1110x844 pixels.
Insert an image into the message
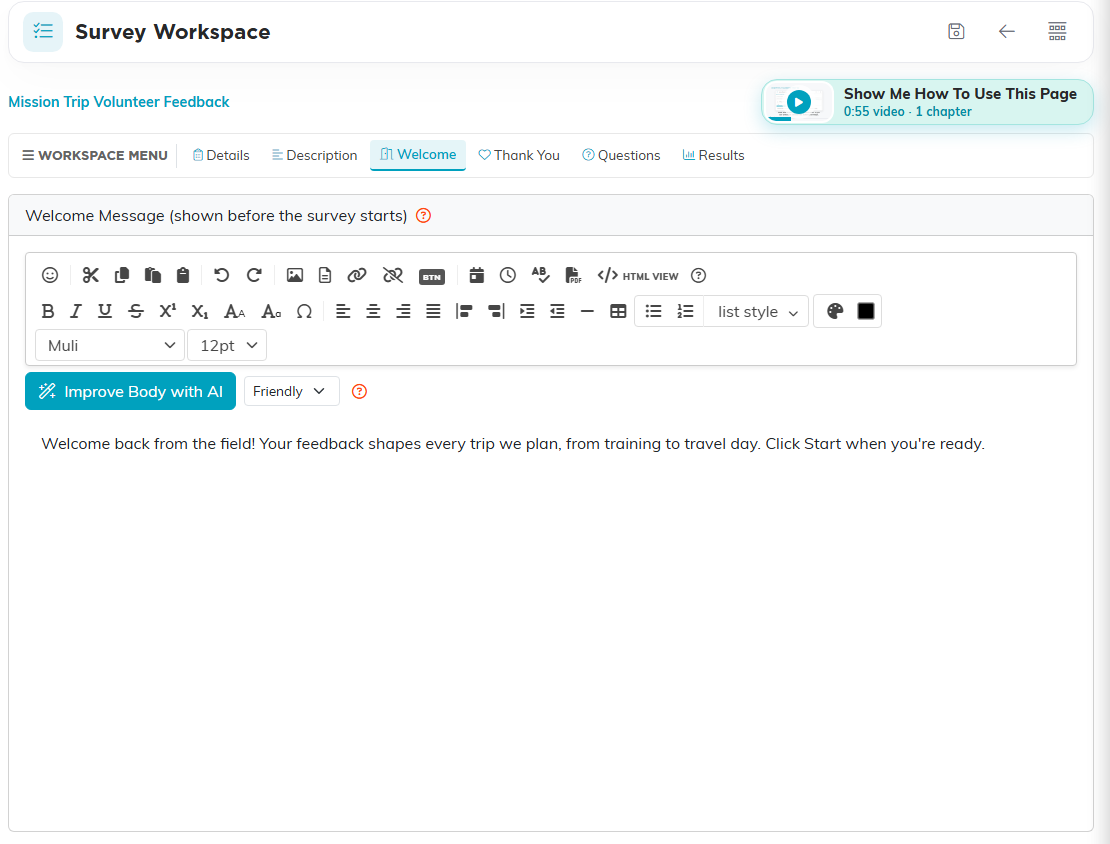pyautogui.click(x=294, y=275)
